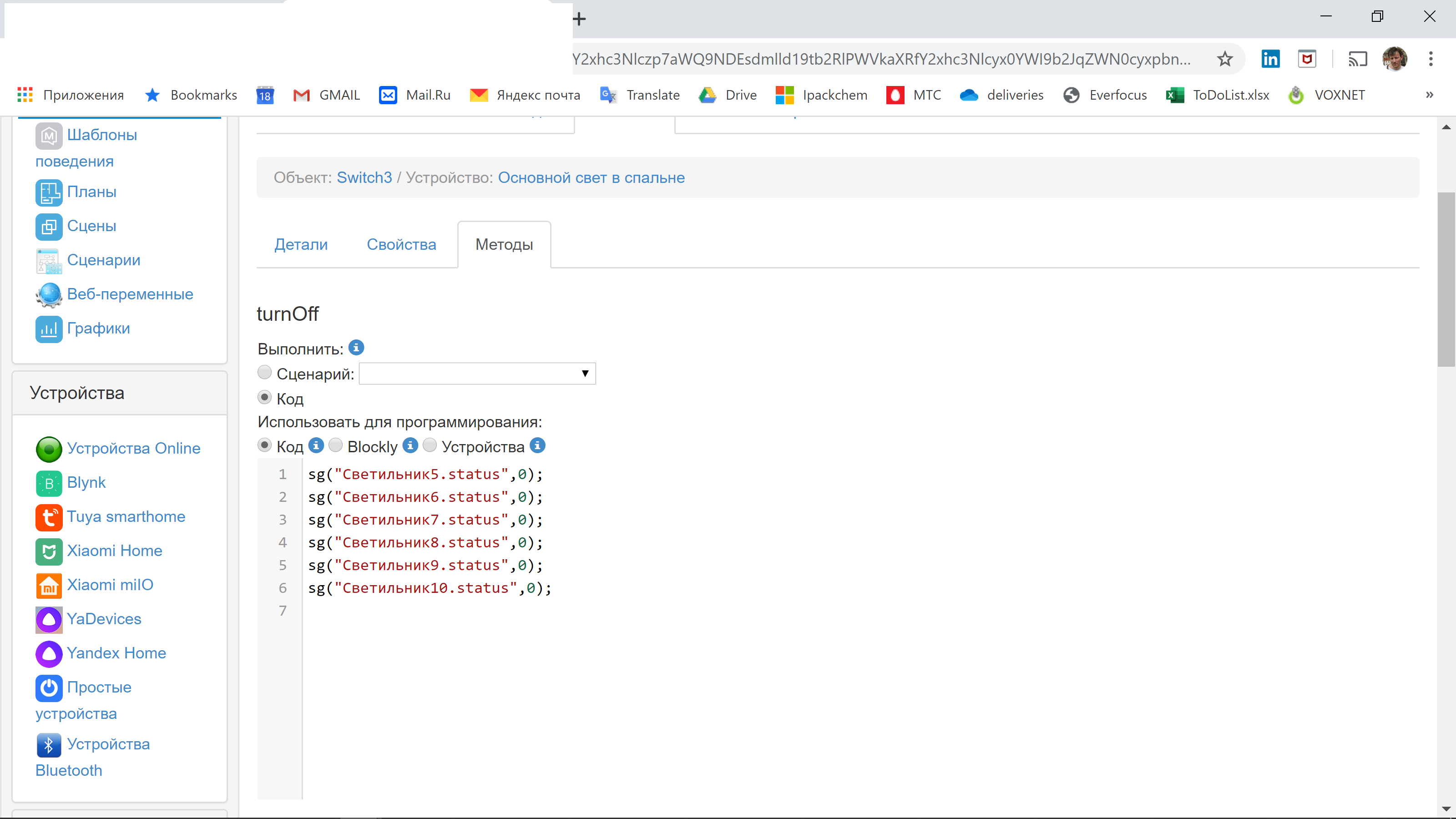Click the Веб-переменные globe icon

click(x=49, y=294)
